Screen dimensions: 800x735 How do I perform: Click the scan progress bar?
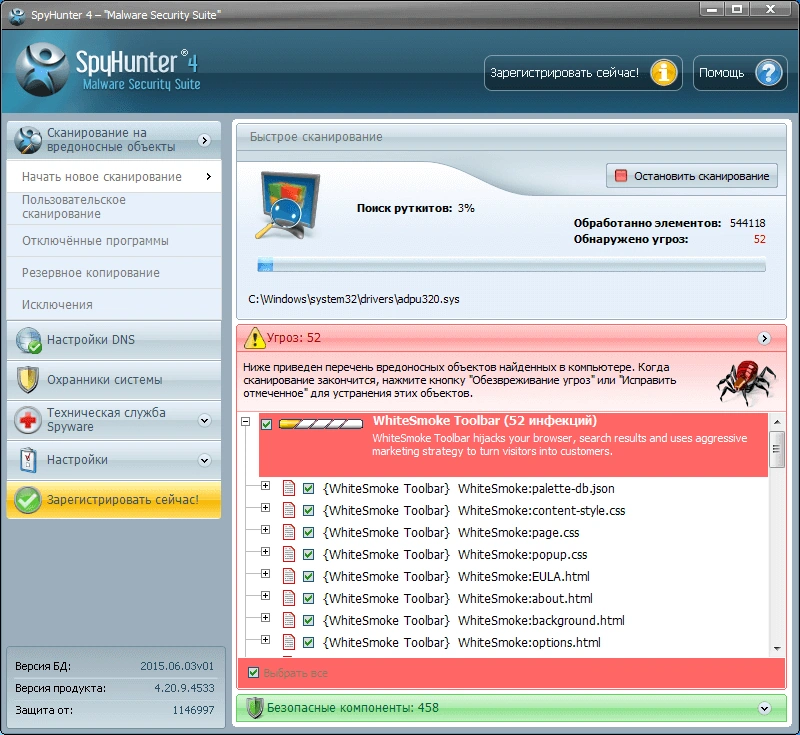(x=512, y=265)
